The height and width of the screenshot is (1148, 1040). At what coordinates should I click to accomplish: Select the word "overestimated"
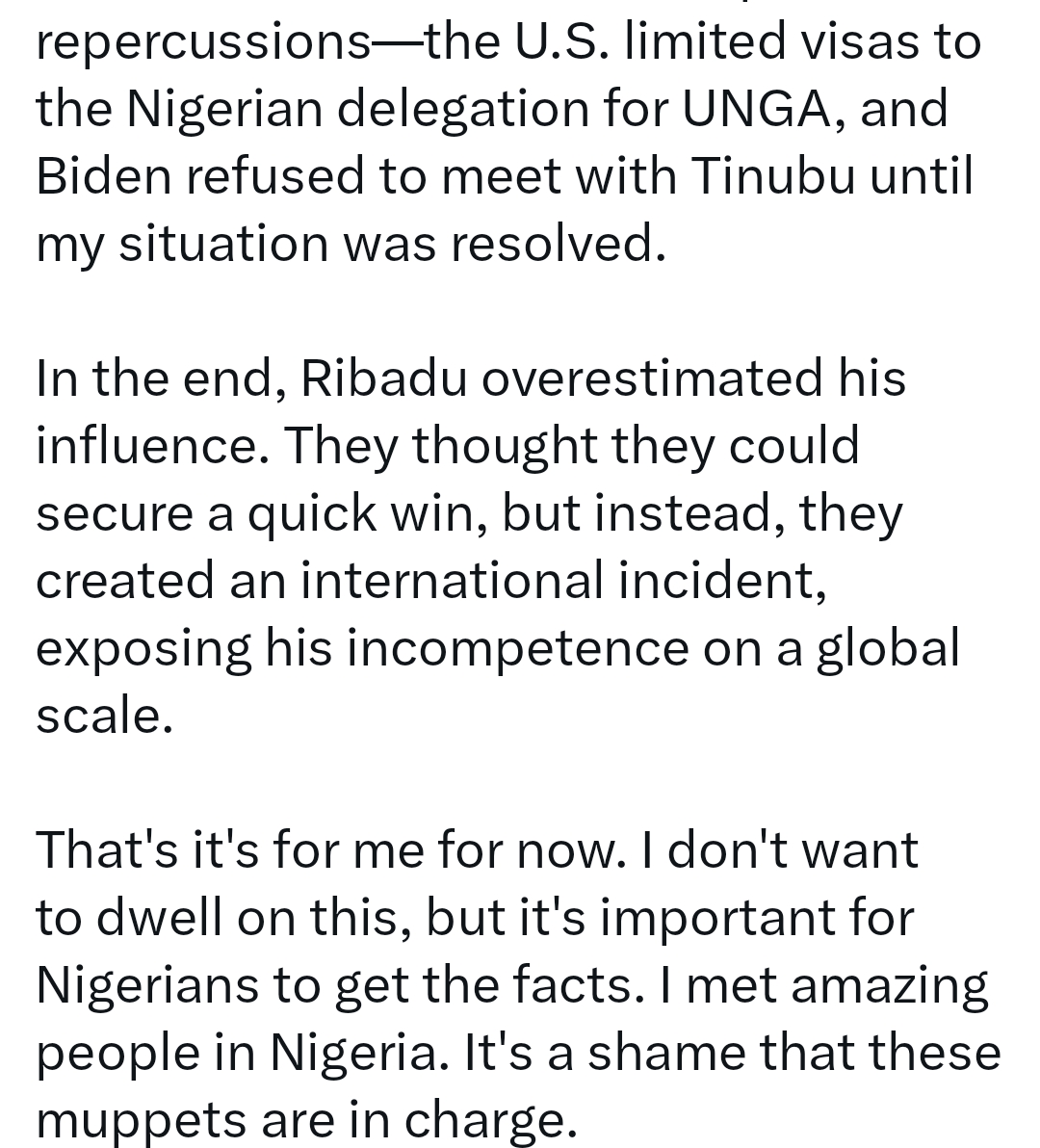(651, 378)
